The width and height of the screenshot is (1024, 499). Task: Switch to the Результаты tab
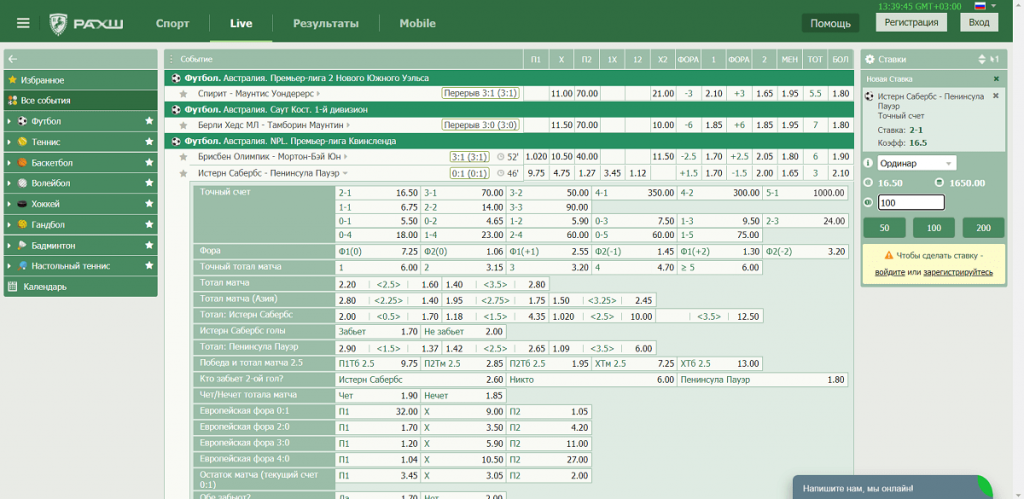coord(325,23)
